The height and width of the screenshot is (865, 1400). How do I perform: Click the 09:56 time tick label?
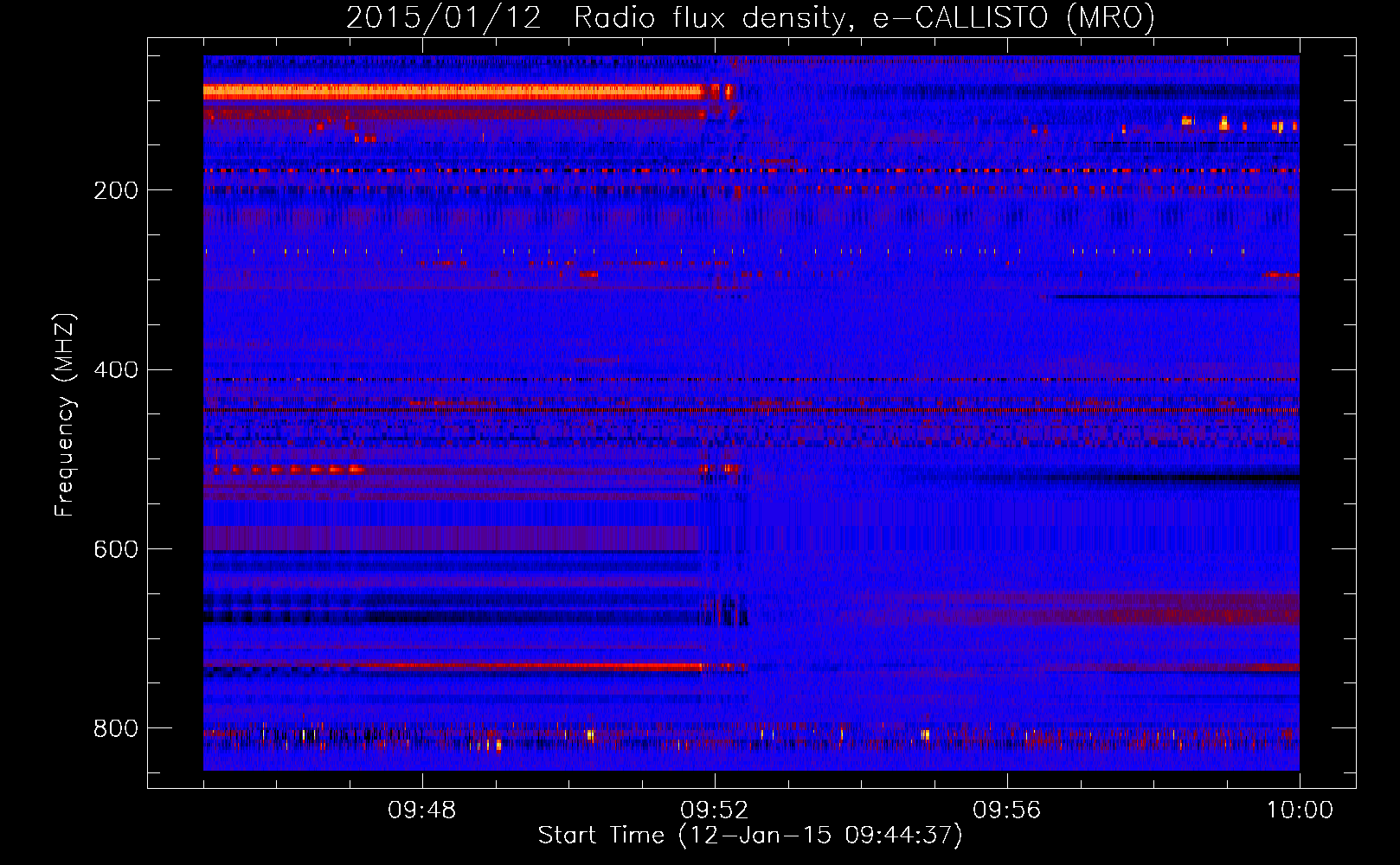1007,811
